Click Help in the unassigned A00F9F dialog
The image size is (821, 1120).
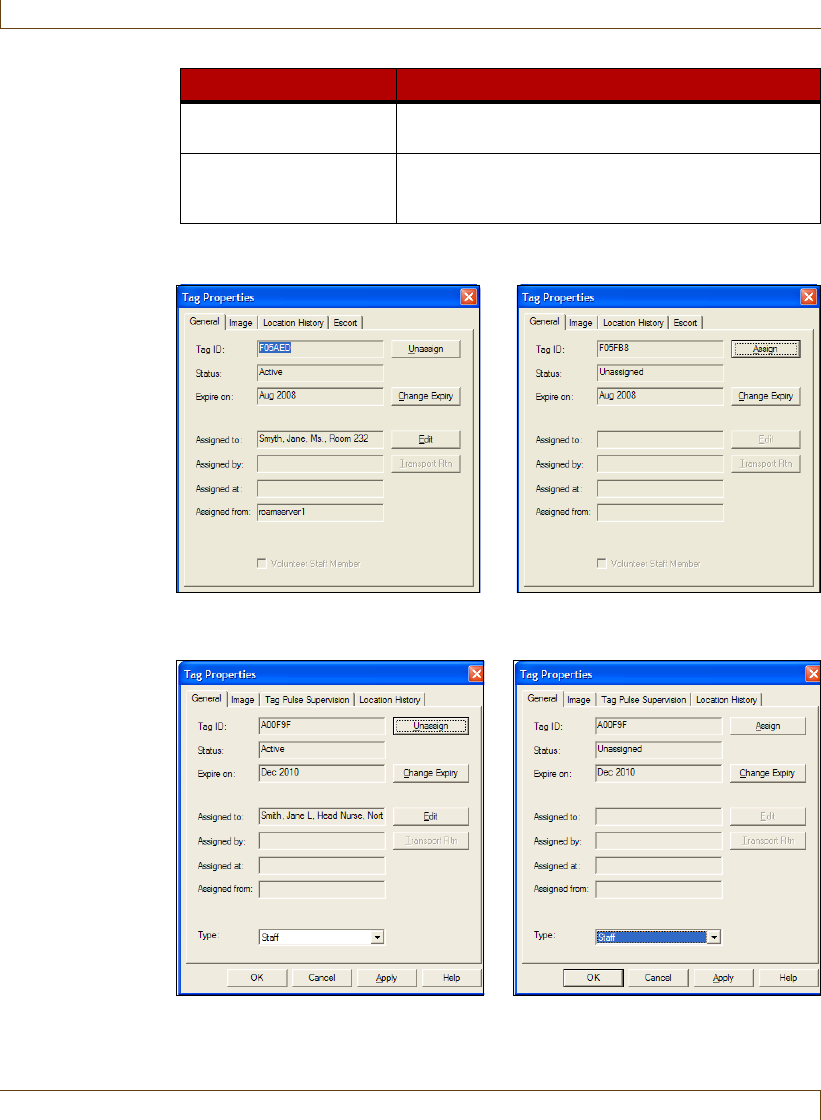[x=788, y=978]
